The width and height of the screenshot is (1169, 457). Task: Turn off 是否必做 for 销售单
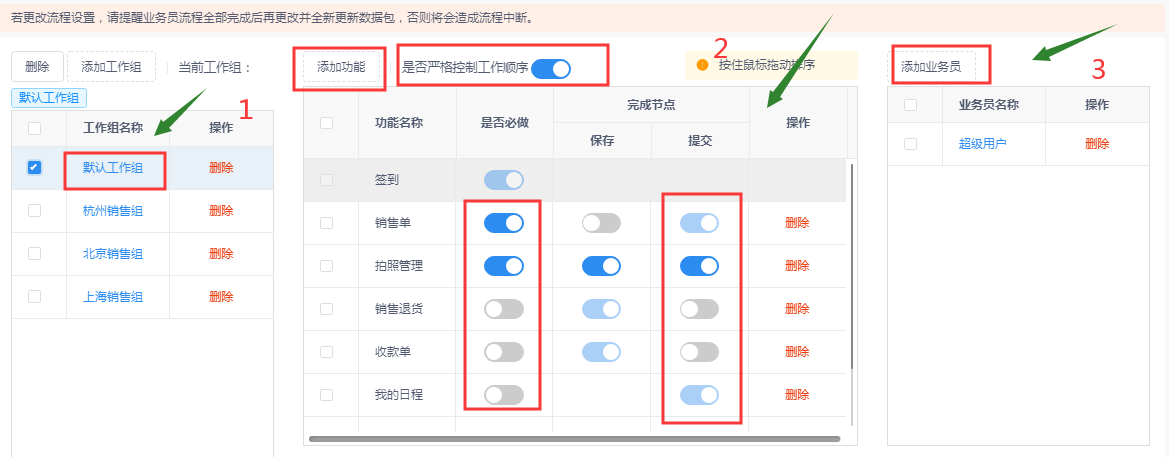click(504, 223)
